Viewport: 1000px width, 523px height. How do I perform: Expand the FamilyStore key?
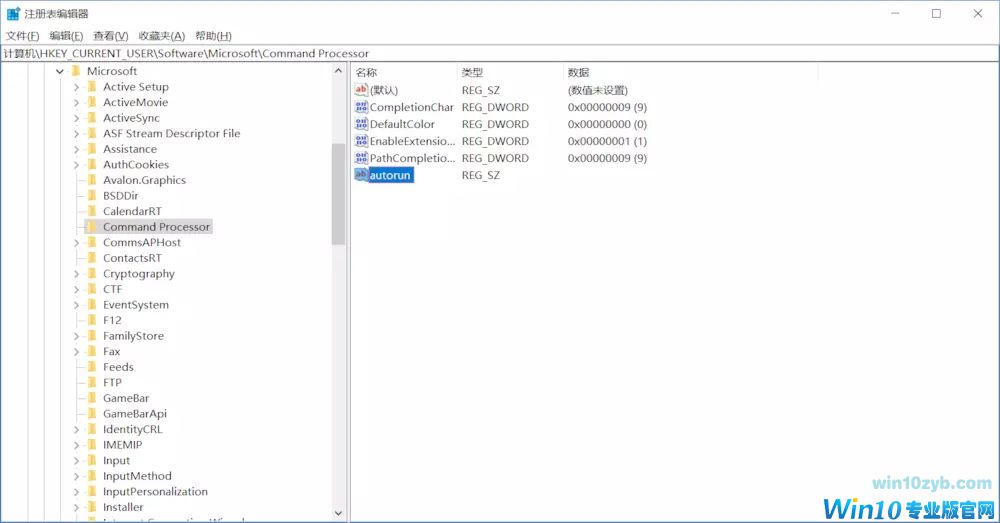pyautogui.click(x=76, y=336)
